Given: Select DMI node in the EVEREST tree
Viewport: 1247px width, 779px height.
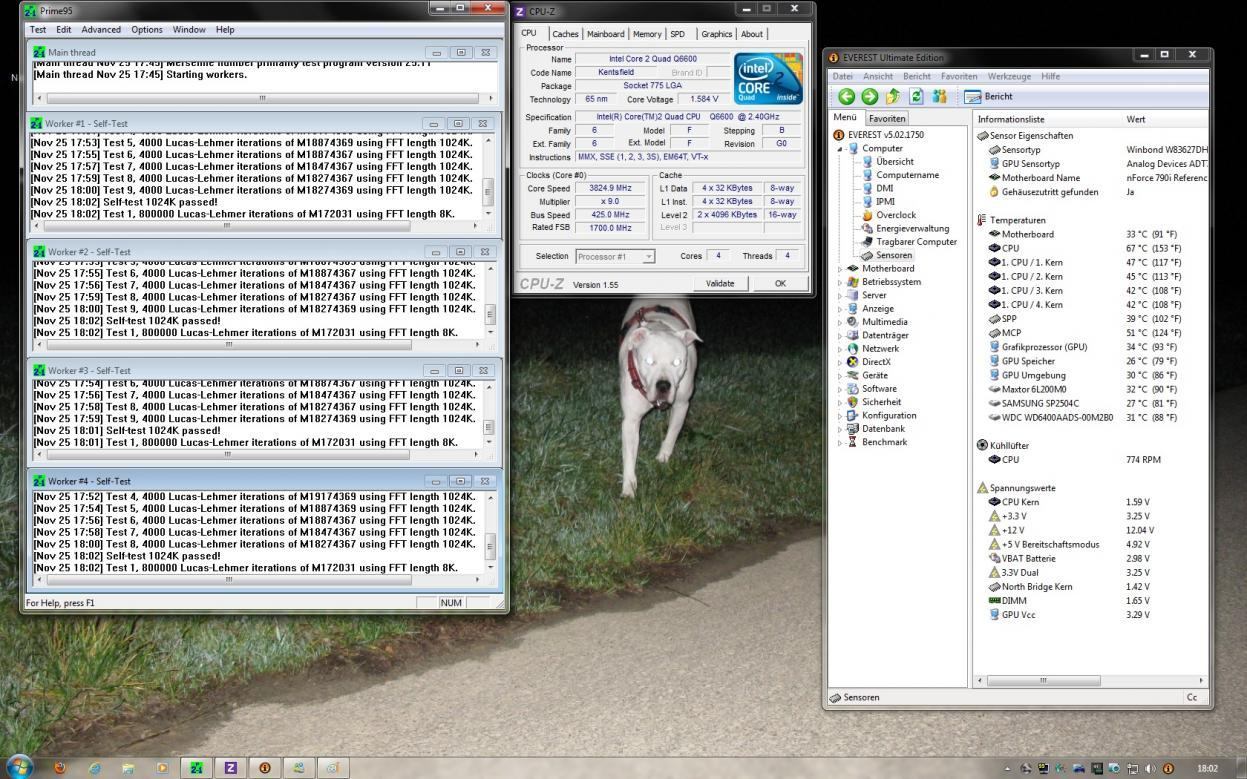Looking at the screenshot, I should tap(884, 188).
